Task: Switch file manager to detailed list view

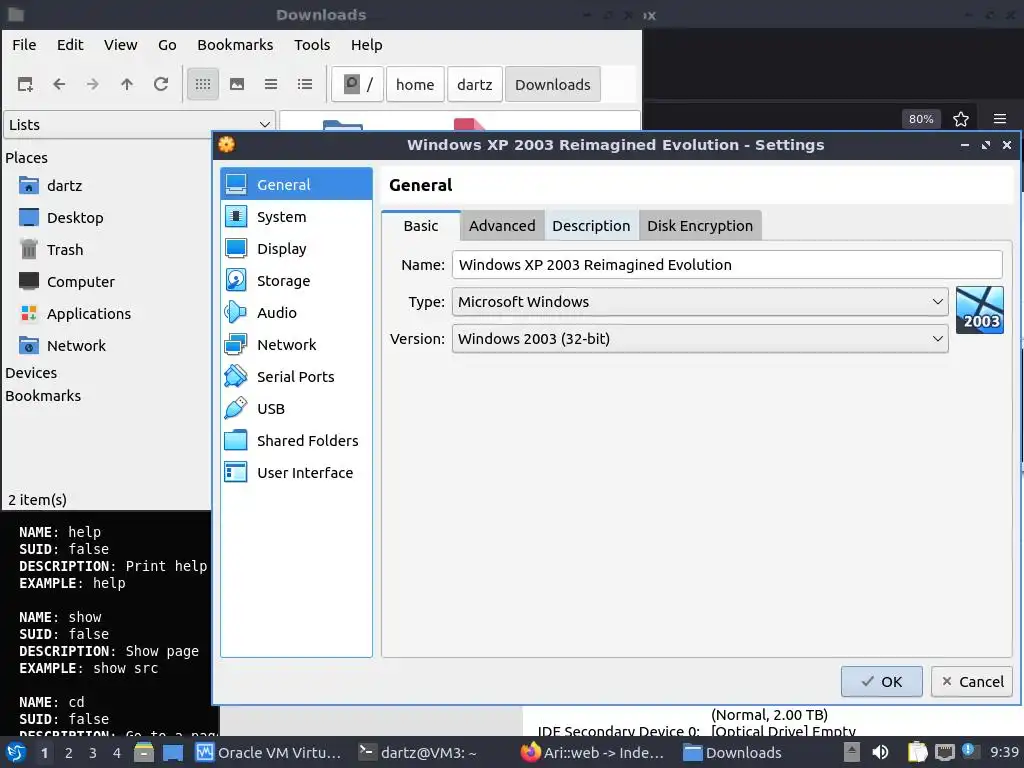Action: pyautogui.click(x=305, y=84)
